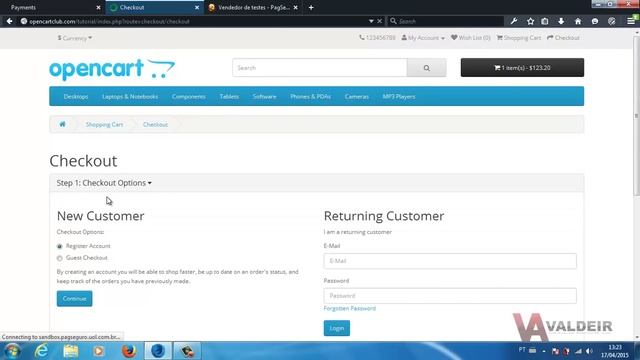Image resolution: width=640 pixels, height=360 pixels.
Task: Open Windows Media Player from taskbar
Action: pos(99,351)
